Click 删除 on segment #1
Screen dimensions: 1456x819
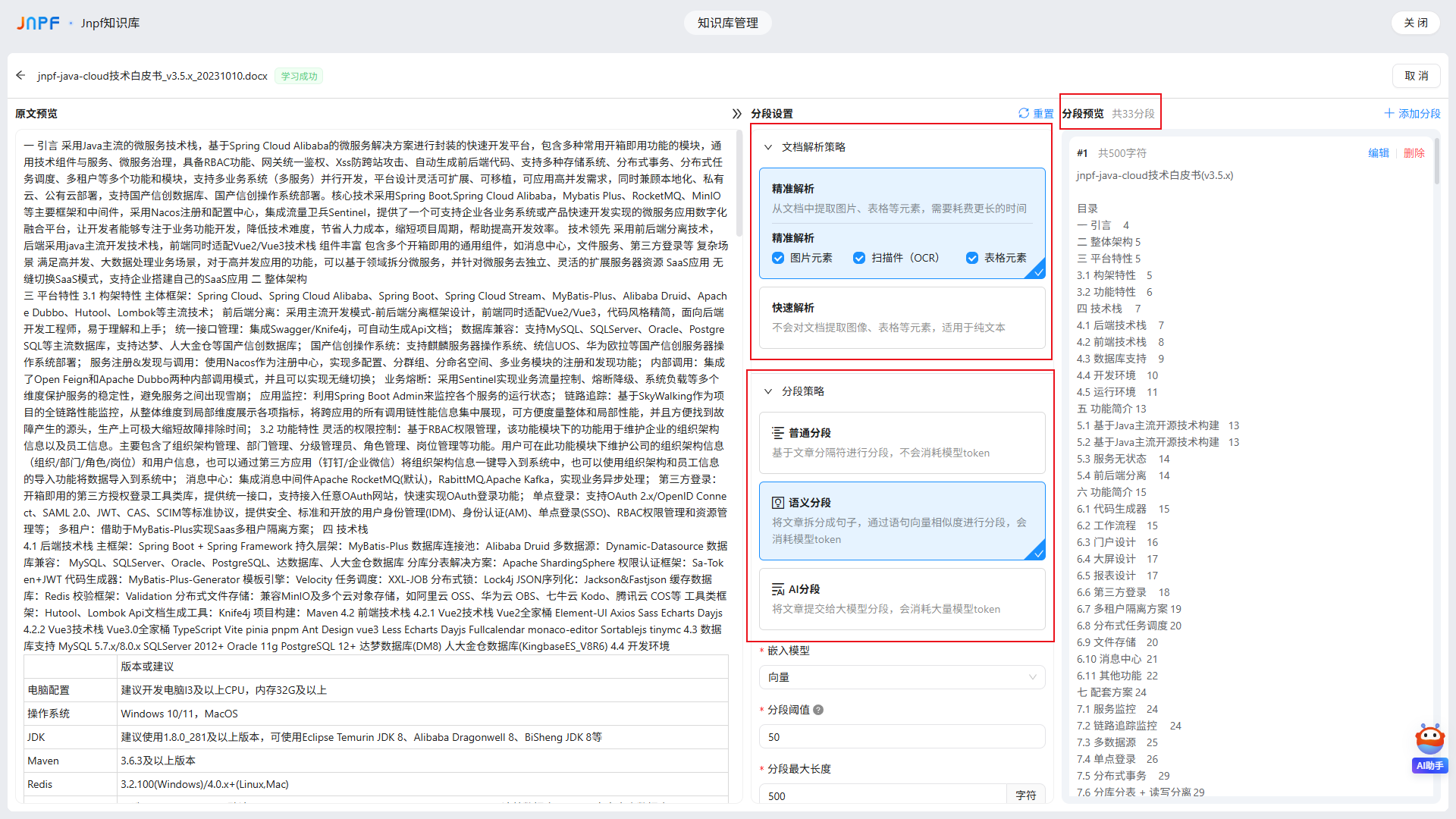pyautogui.click(x=1414, y=153)
